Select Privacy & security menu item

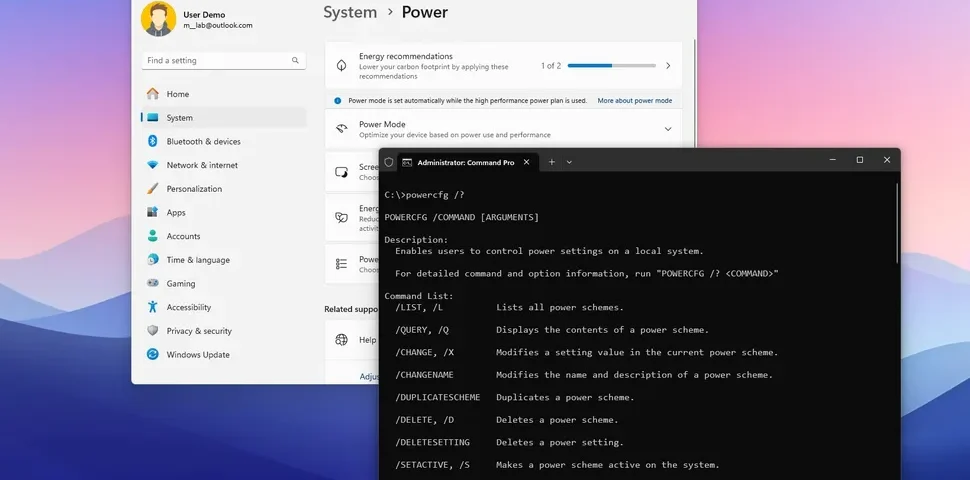pyautogui.click(x=223, y=331)
